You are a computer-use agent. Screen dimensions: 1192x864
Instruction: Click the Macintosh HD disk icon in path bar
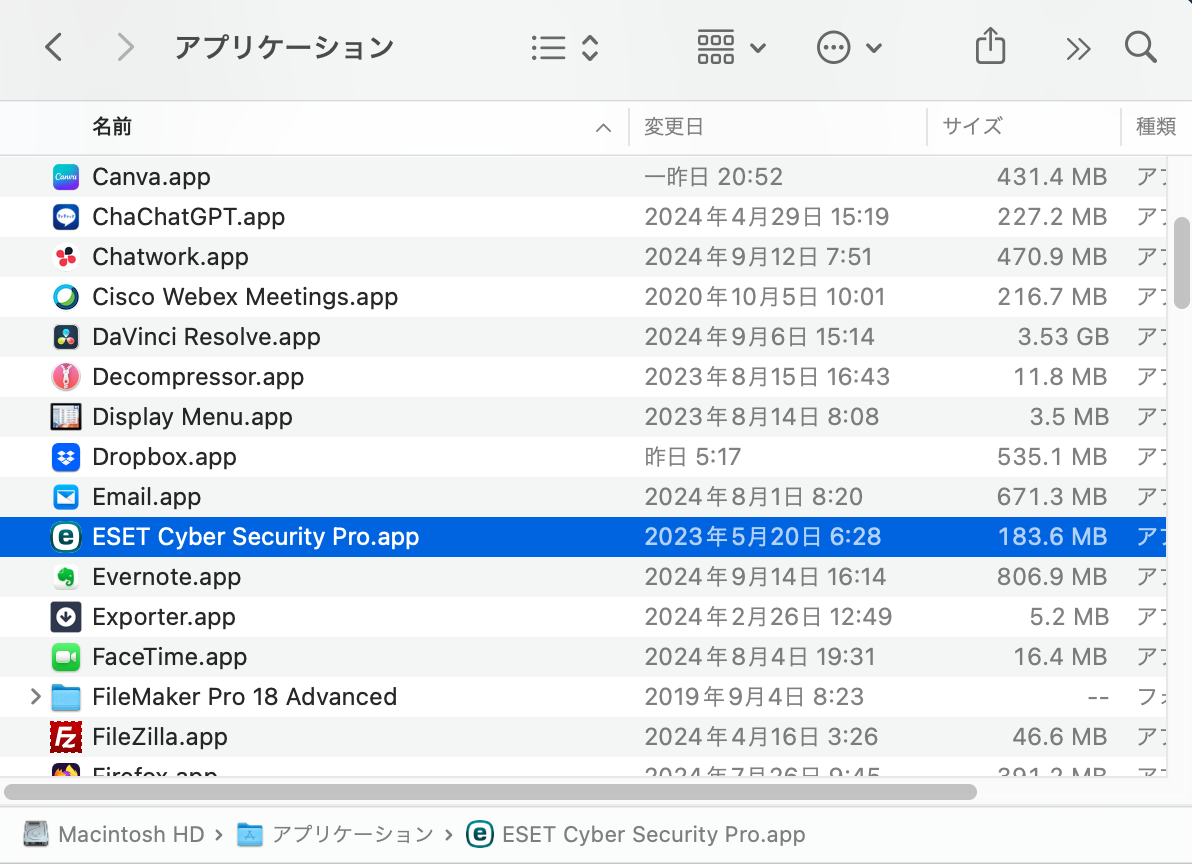click(x=36, y=834)
